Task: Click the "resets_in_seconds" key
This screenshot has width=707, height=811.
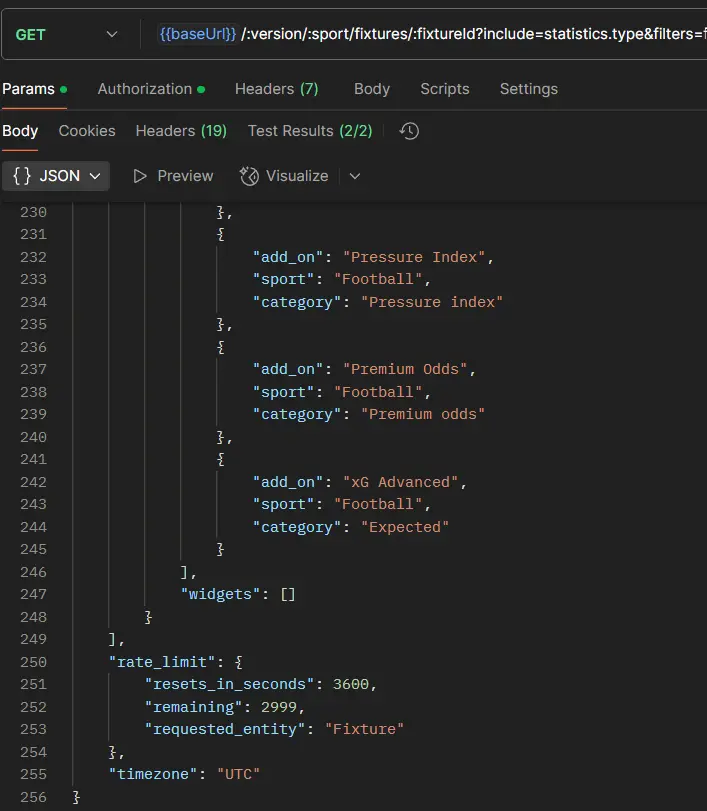Action: (229, 684)
